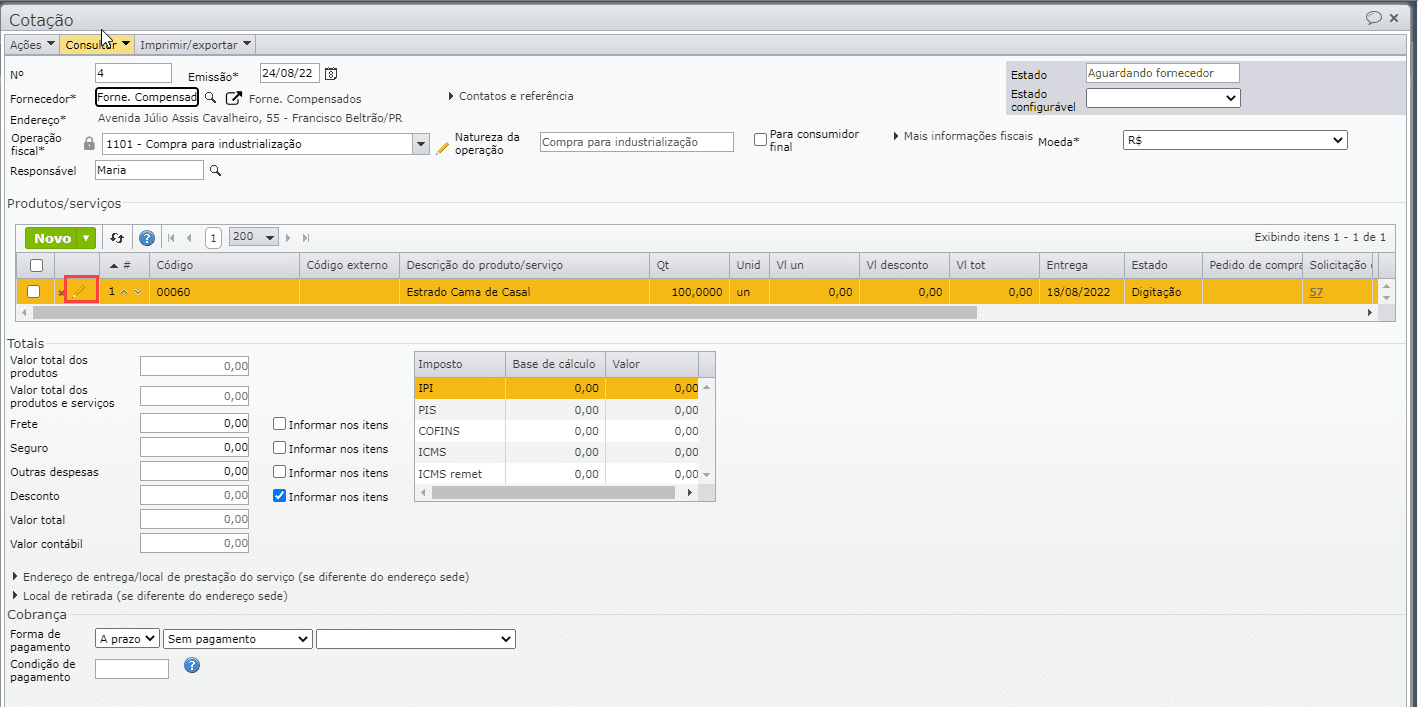Click help icon near Condição de pagamento
1418x707 pixels.
point(192,665)
